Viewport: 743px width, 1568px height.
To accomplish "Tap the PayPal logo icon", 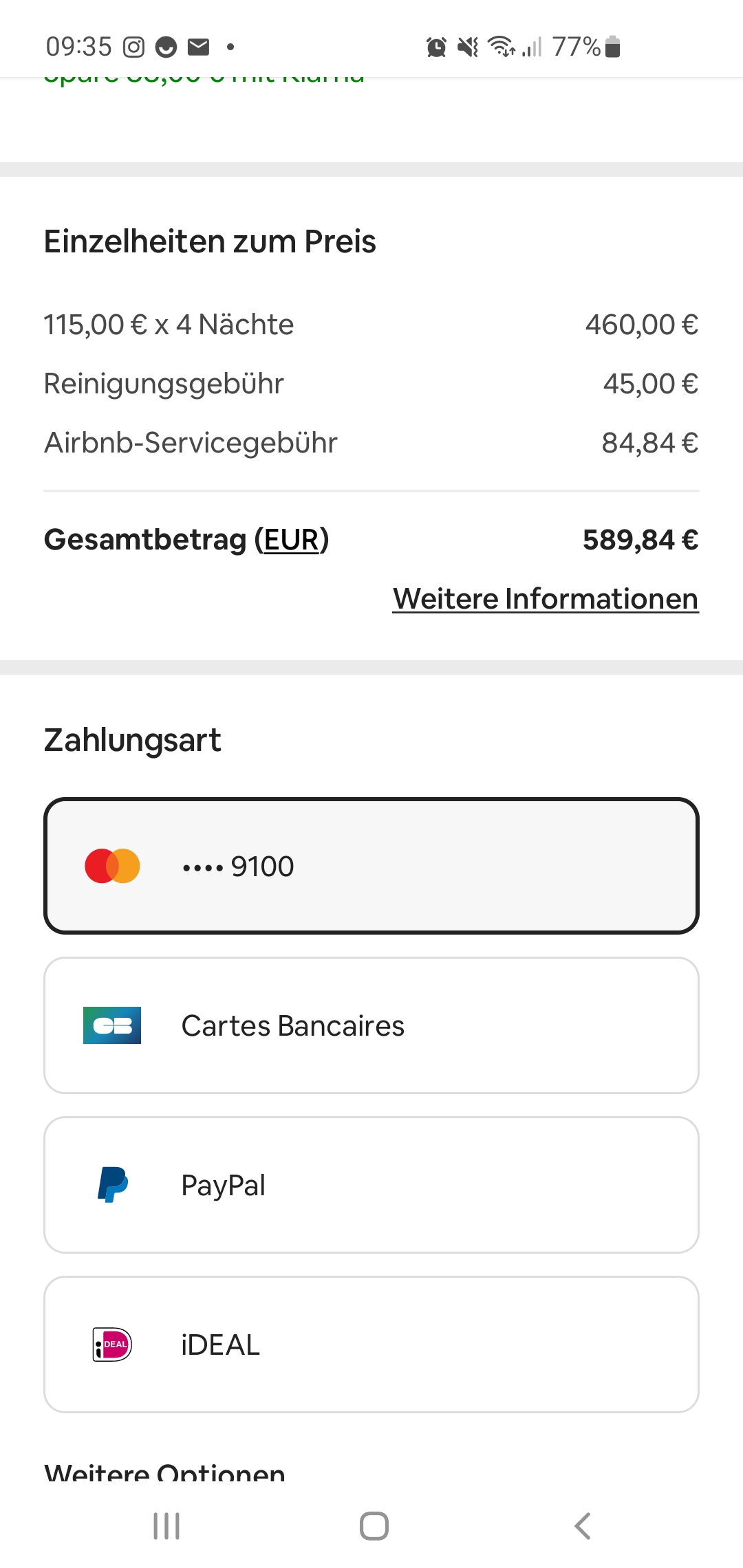I will (113, 1184).
